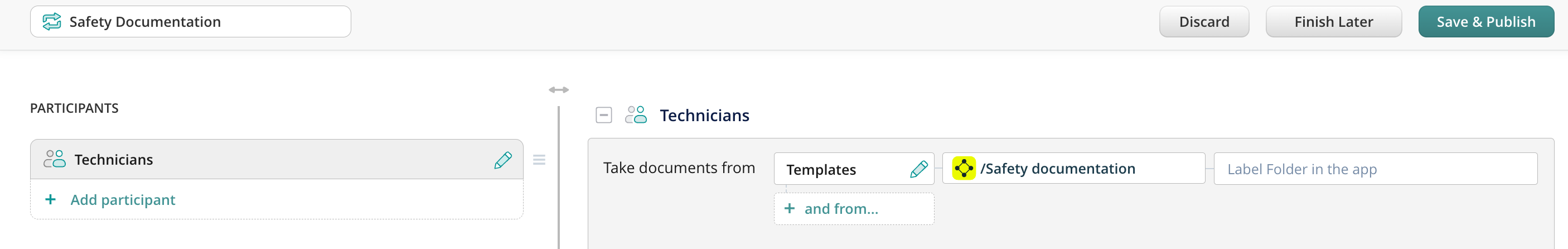The image size is (1568, 249).
Task: Edit the Safety Documentation workflow name field
Action: 201,22
